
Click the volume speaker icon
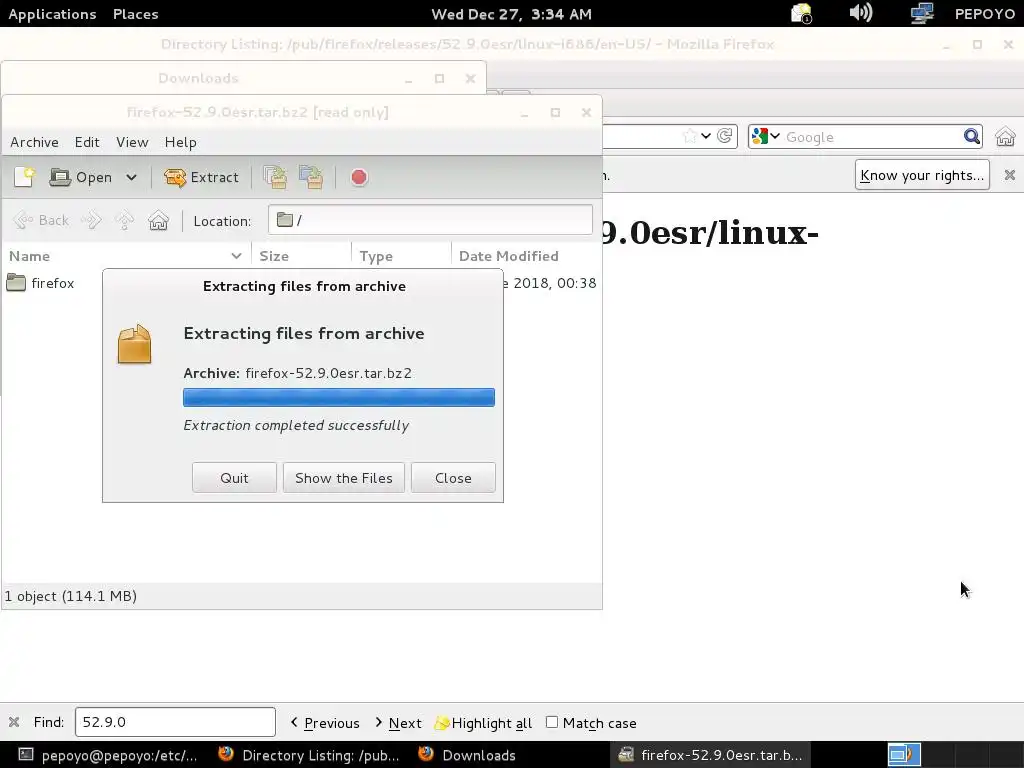click(861, 13)
